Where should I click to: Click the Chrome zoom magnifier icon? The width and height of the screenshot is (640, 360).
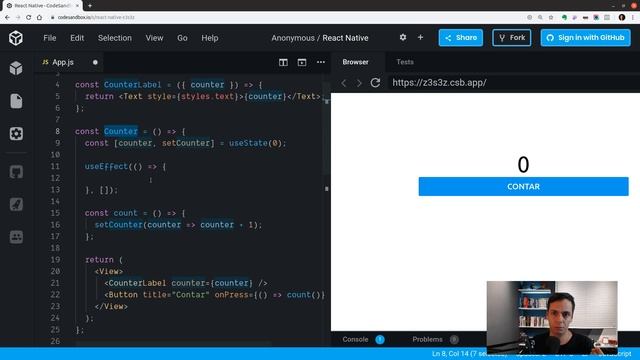[x=540, y=17]
